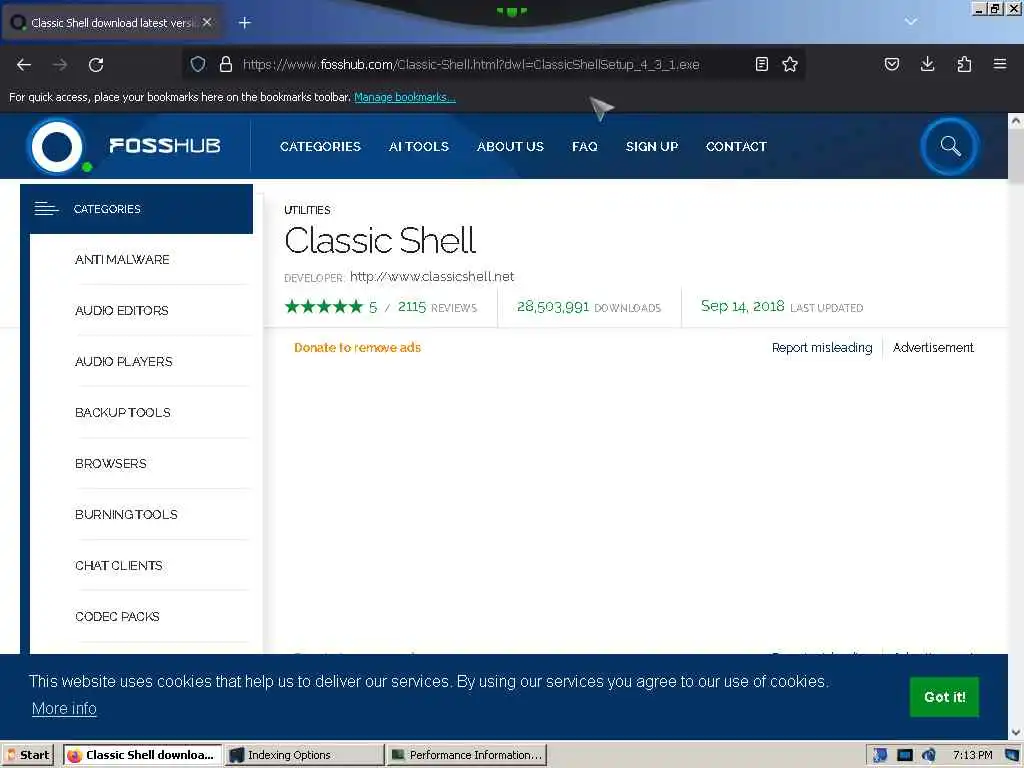Image resolution: width=1024 pixels, height=768 pixels.
Task: Click the UTILITIES category label
Action: [x=307, y=210]
